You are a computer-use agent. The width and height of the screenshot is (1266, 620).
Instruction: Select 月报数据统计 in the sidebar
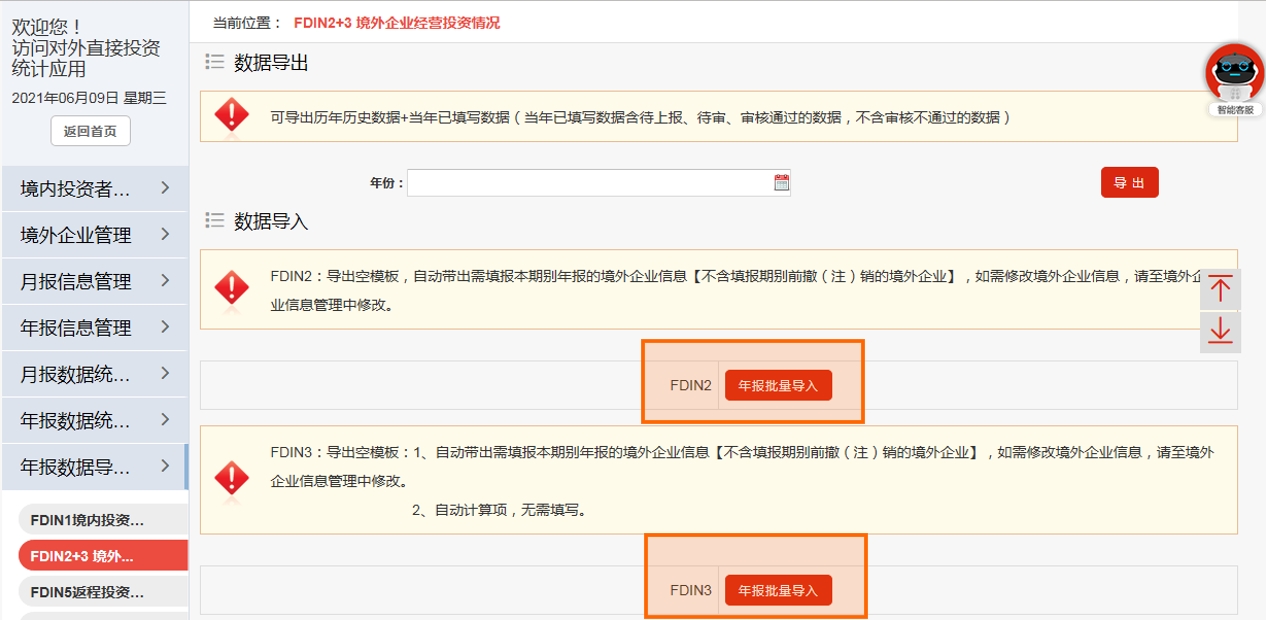click(95, 374)
